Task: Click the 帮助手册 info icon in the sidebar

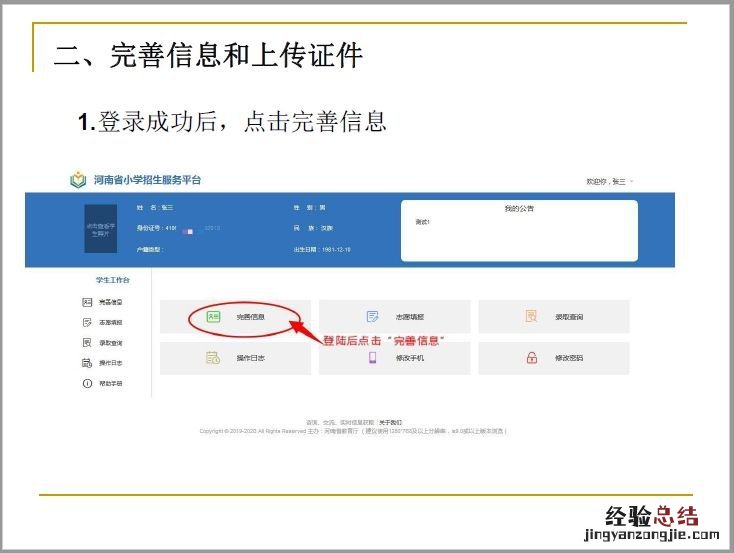Action: [x=87, y=383]
